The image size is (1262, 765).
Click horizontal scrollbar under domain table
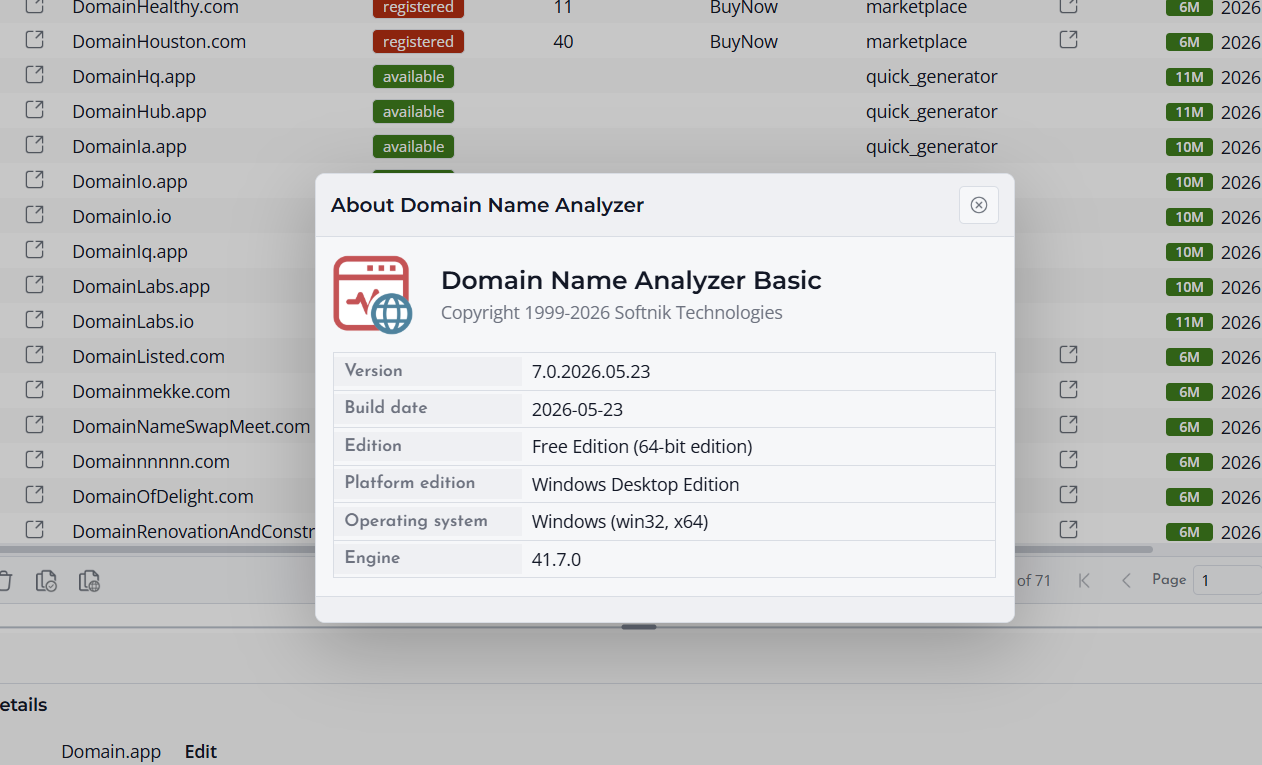click(576, 549)
